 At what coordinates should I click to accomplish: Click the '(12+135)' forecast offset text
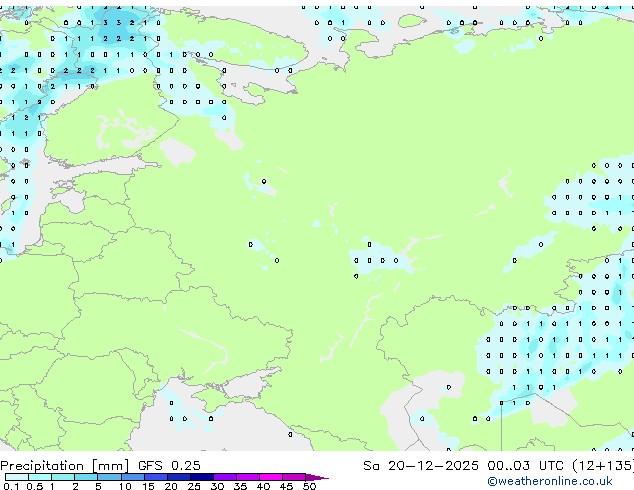(603, 466)
